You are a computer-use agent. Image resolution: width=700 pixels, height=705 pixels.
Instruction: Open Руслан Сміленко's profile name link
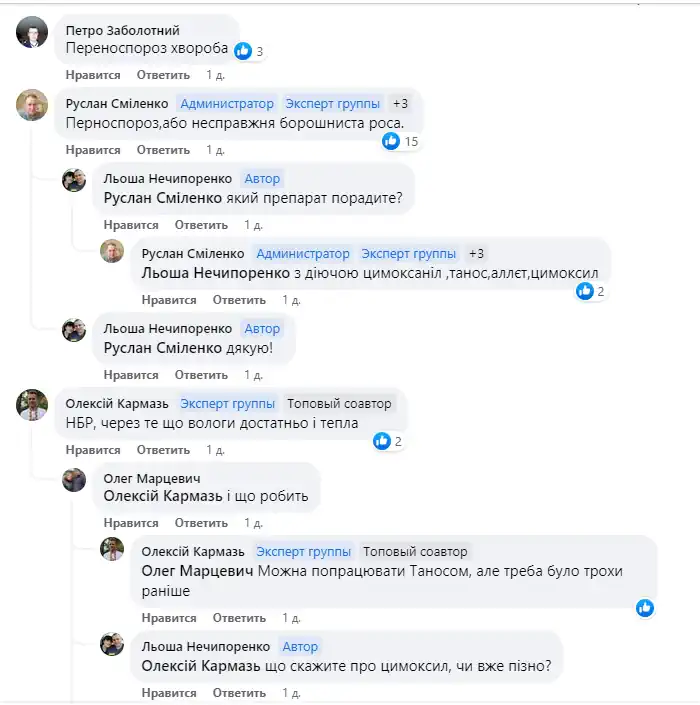tap(117, 104)
